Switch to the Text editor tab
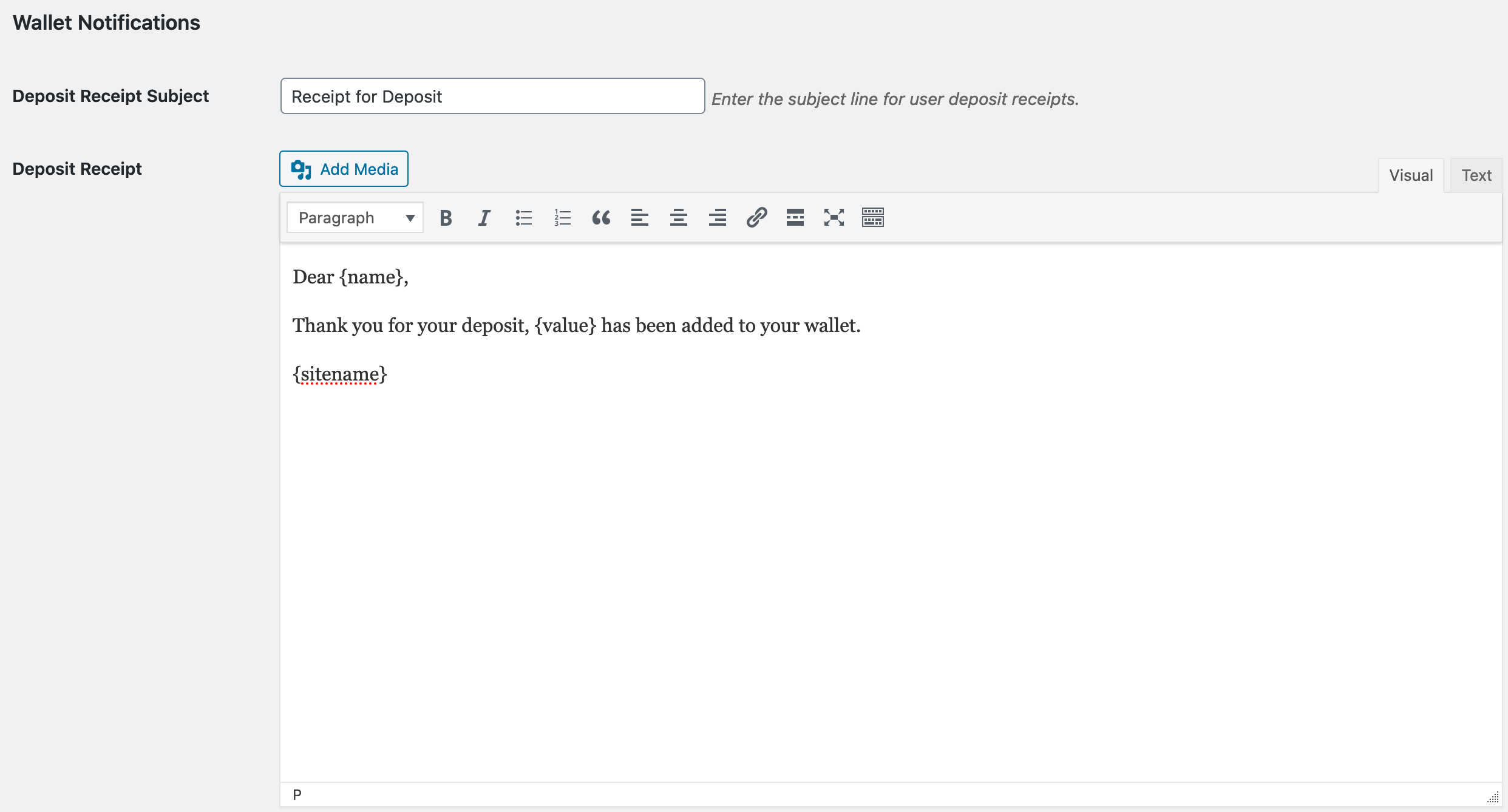This screenshot has width=1508, height=812. point(1476,176)
